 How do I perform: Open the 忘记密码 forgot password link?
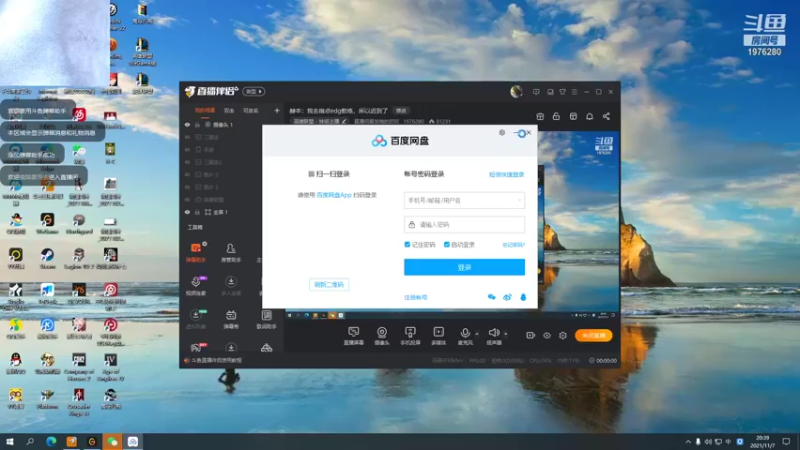513,245
